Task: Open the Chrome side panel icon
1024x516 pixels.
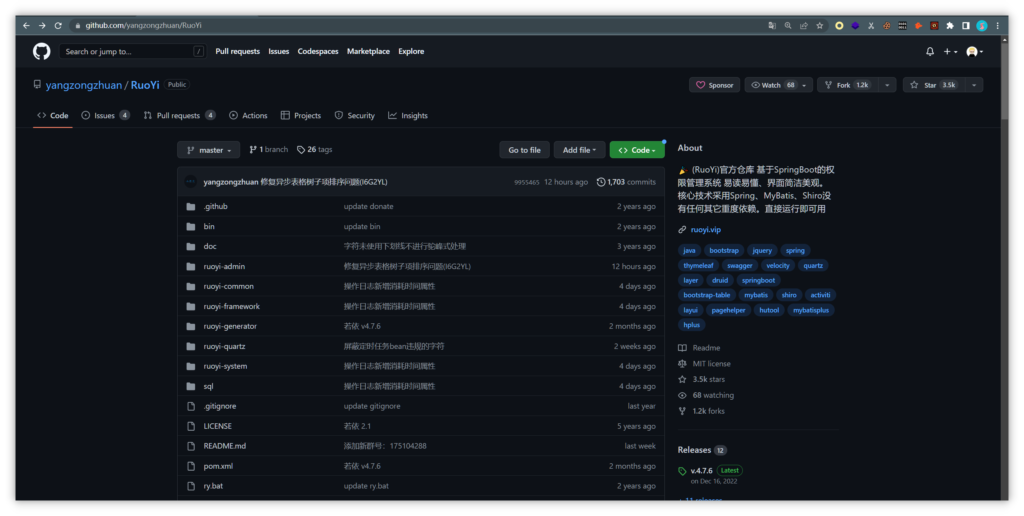Action: pos(965,25)
